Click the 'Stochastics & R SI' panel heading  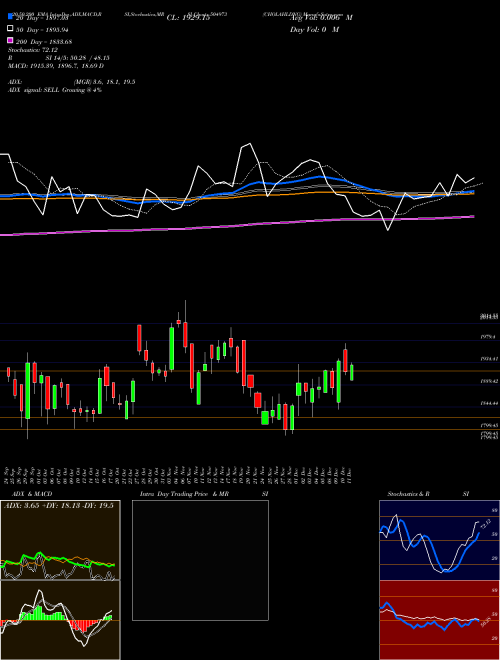428,494
